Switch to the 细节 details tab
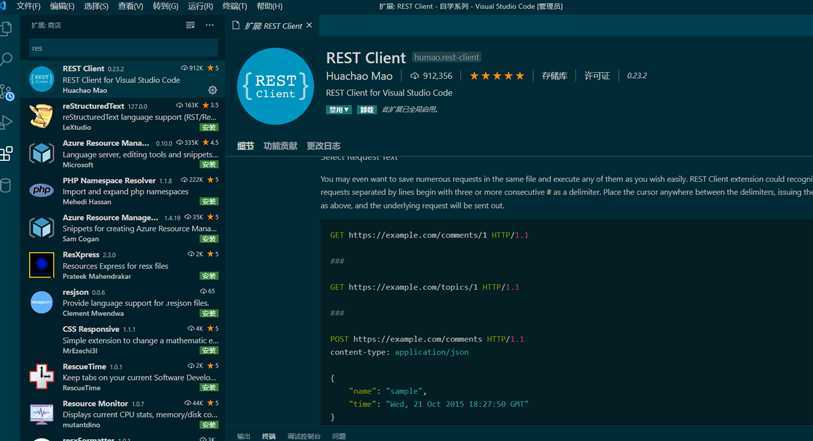The image size is (813, 441). 245,146
